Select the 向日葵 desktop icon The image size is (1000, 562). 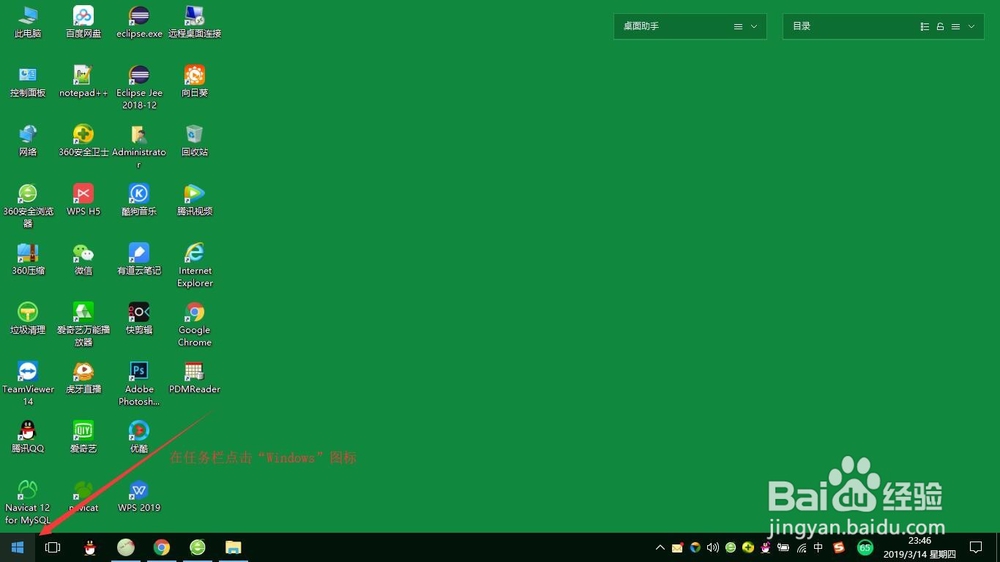pos(195,81)
